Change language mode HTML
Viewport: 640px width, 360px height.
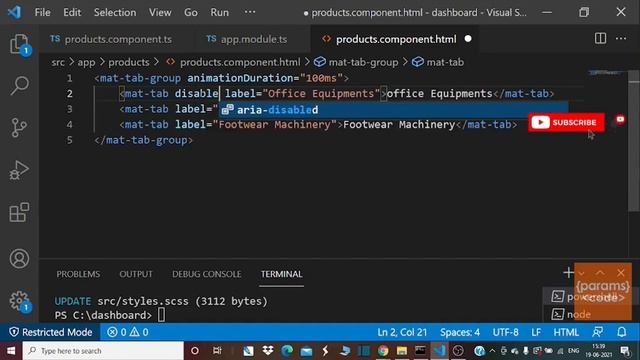pos(566,332)
